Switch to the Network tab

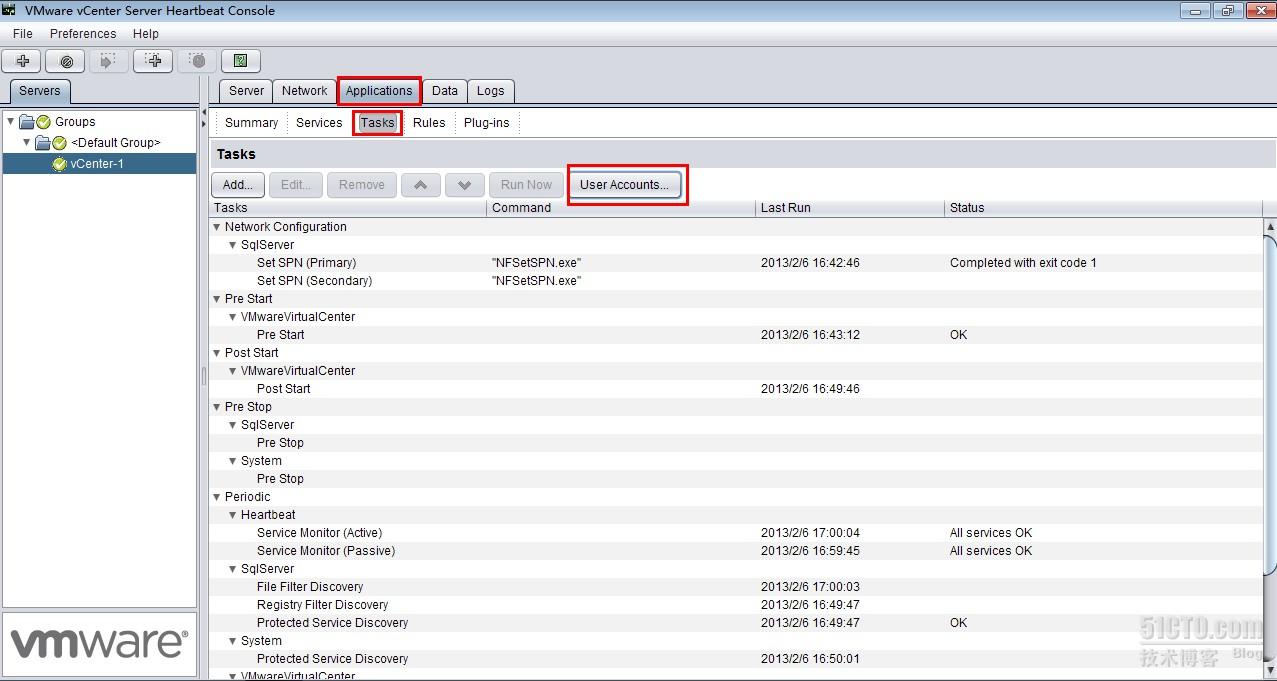tap(305, 91)
